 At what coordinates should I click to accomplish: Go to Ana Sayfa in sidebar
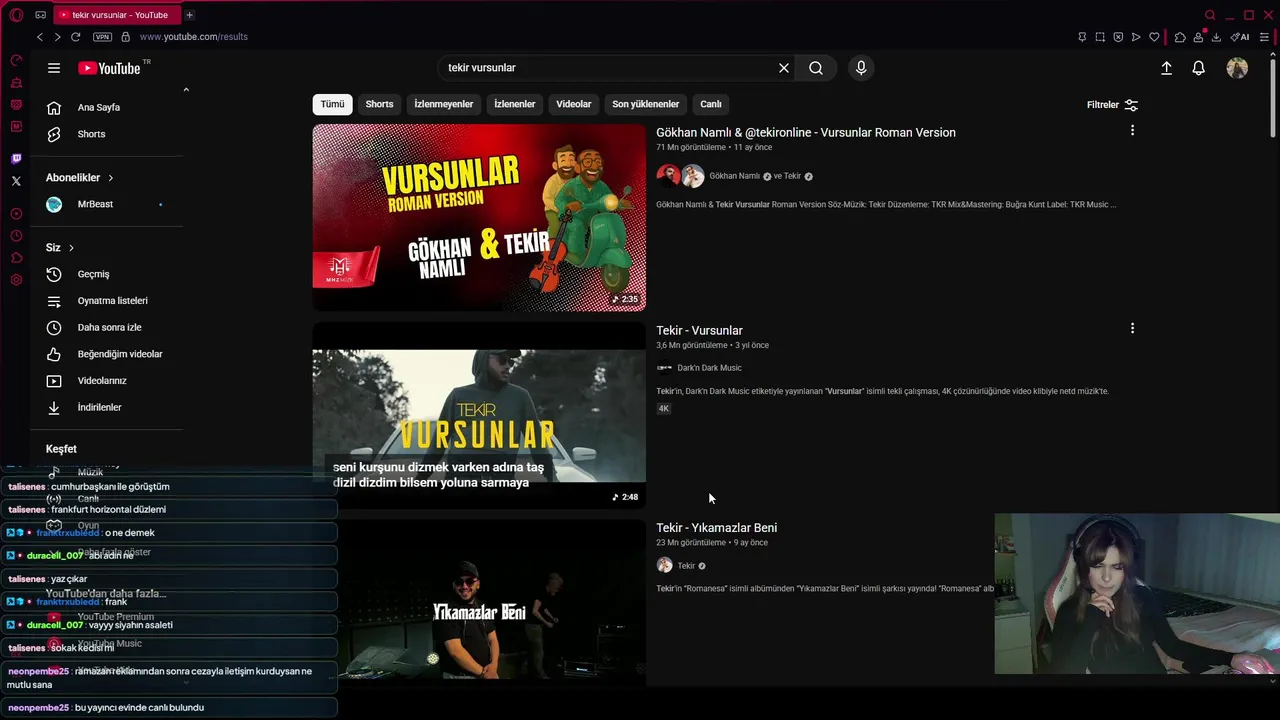pyautogui.click(x=108, y=108)
